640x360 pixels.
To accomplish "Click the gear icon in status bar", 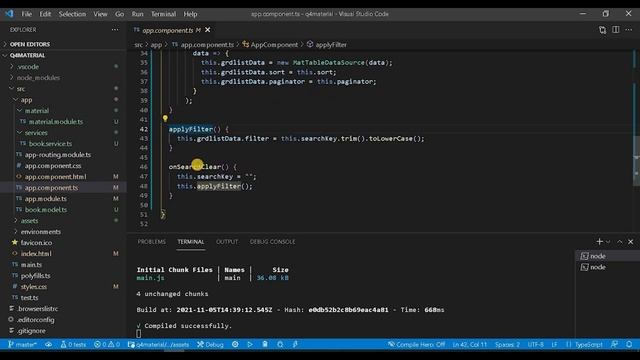I will 235,344.
